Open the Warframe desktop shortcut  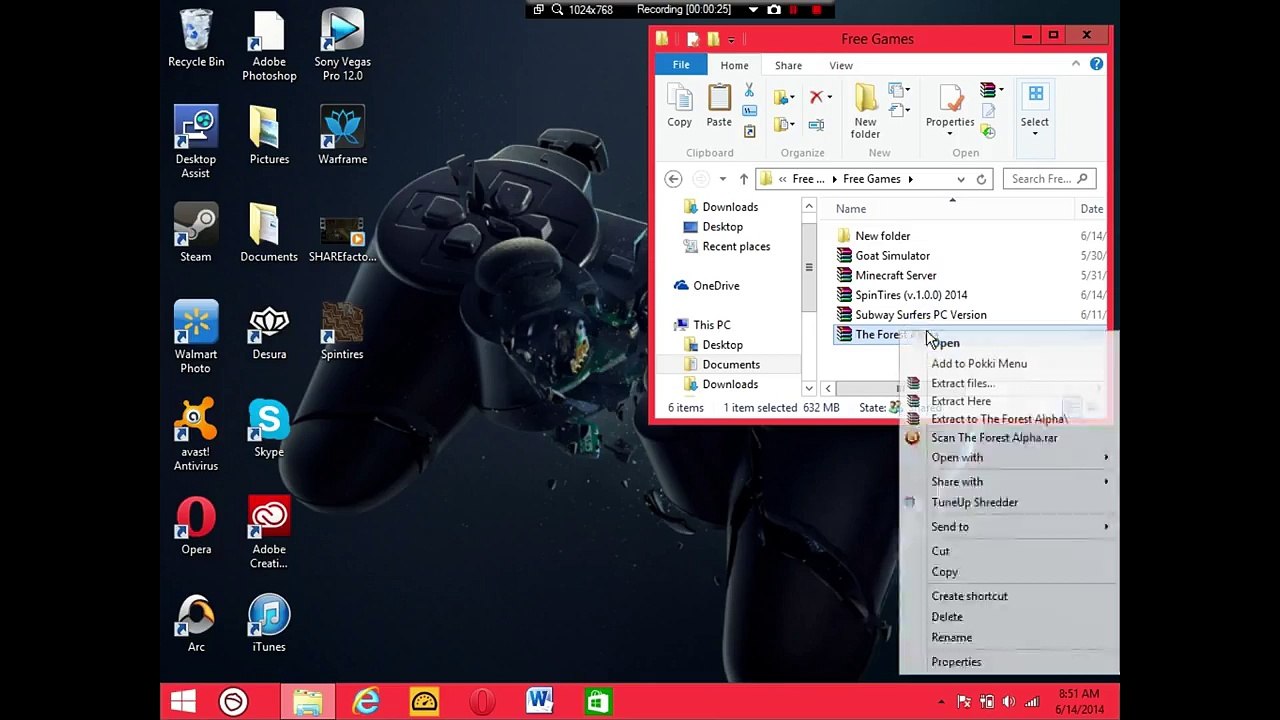click(342, 137)
